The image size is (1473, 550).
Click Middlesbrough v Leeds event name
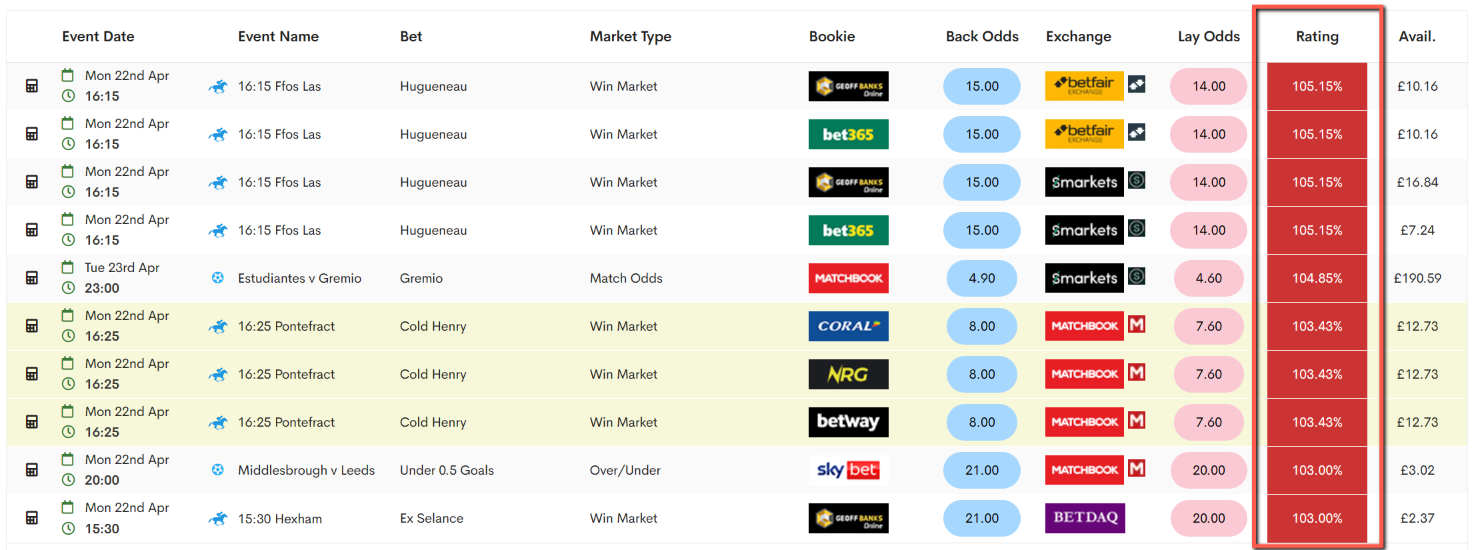[306, 470]
